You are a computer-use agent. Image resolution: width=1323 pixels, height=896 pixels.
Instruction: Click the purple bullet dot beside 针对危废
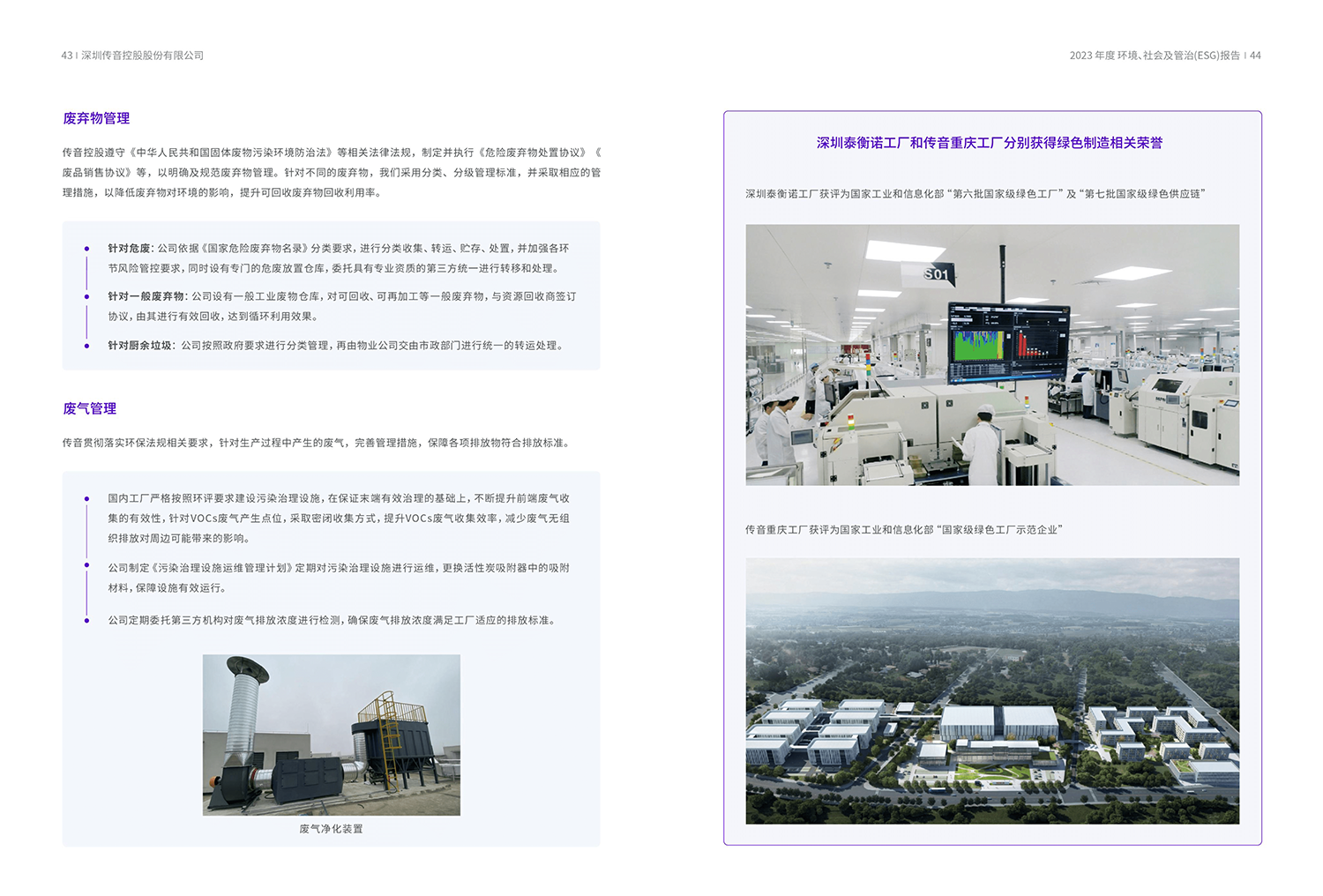(86, 249)
